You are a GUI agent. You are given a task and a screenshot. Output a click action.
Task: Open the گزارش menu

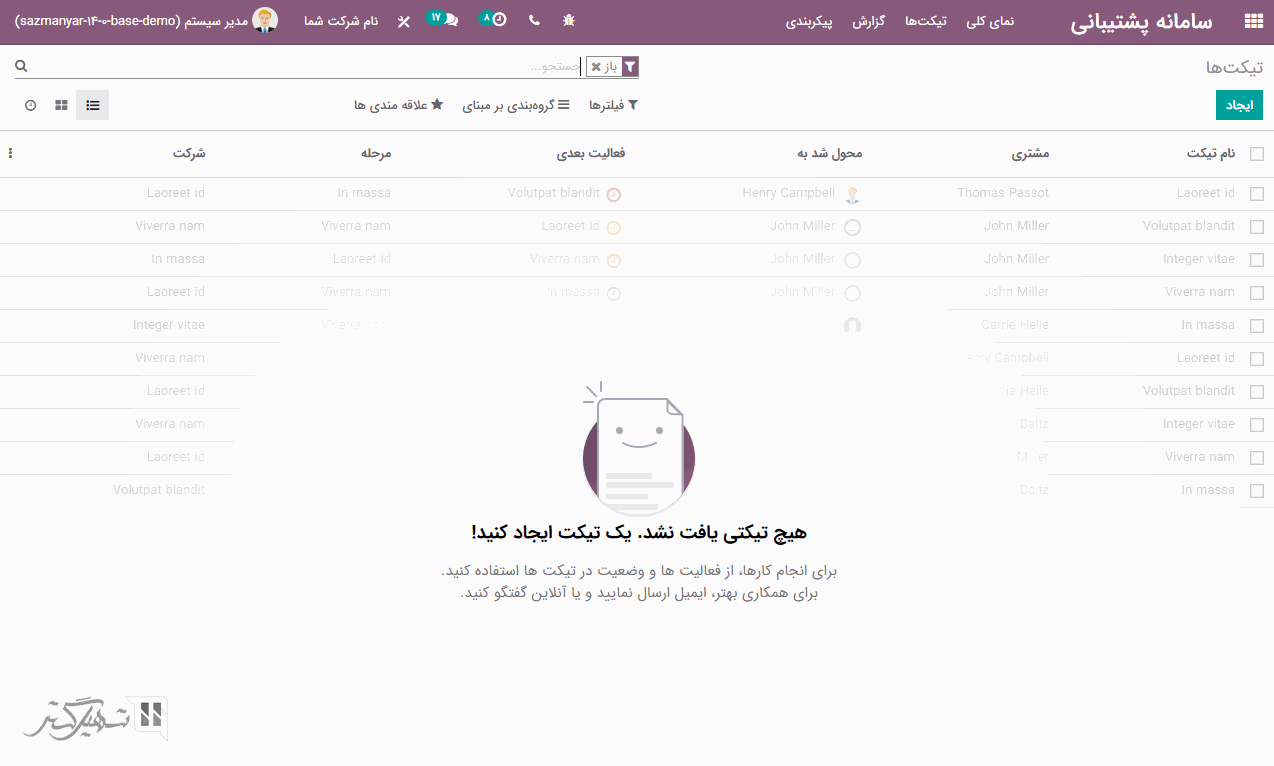pyautogui.click(x=869, y=21)
